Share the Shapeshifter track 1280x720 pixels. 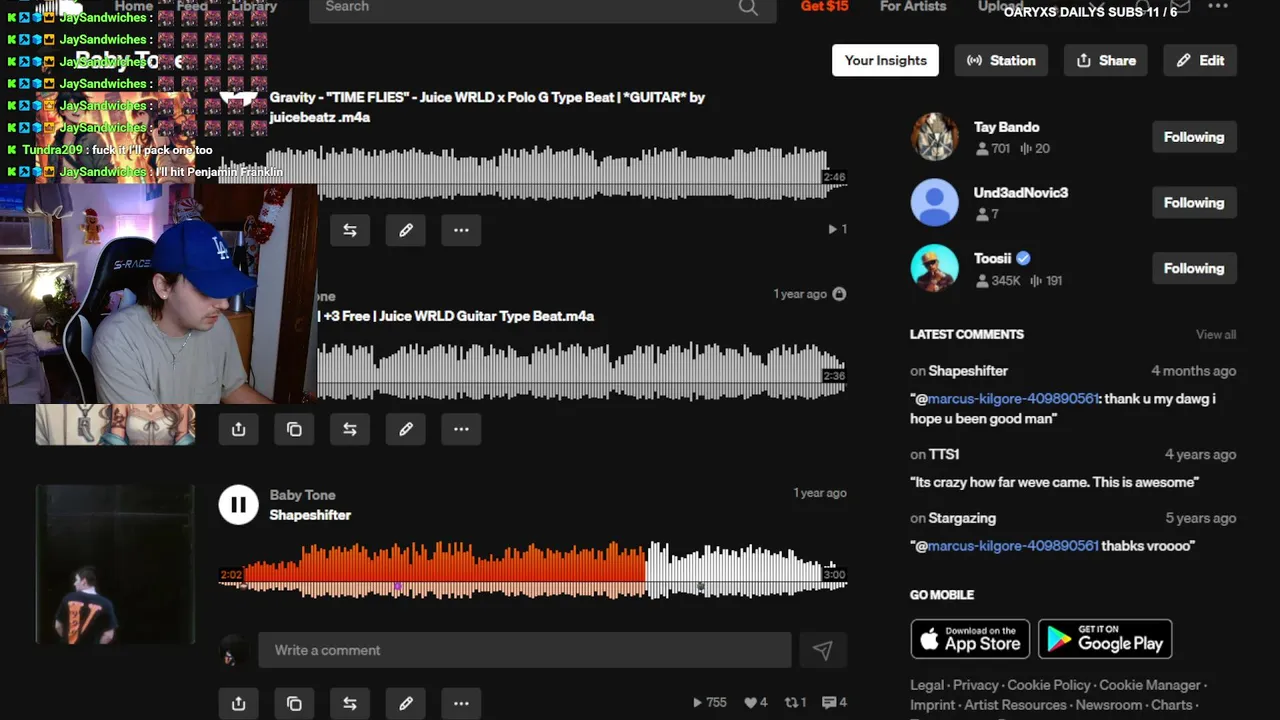point(238,703)
